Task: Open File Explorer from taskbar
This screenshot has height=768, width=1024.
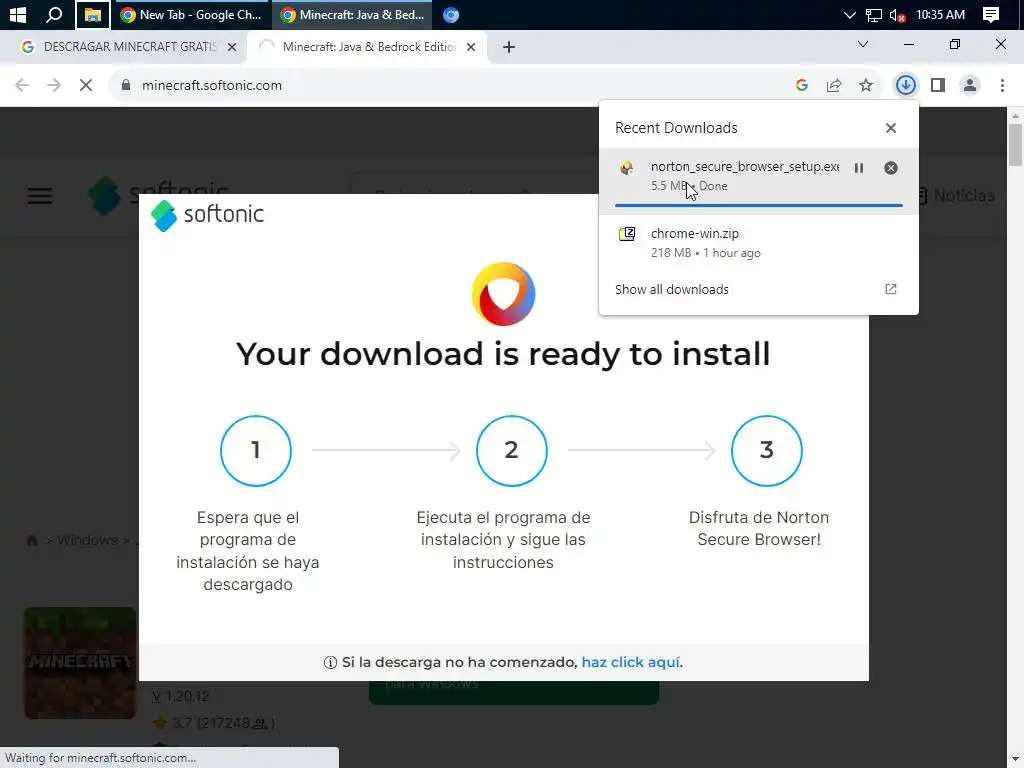Action: tap(93, 14)
